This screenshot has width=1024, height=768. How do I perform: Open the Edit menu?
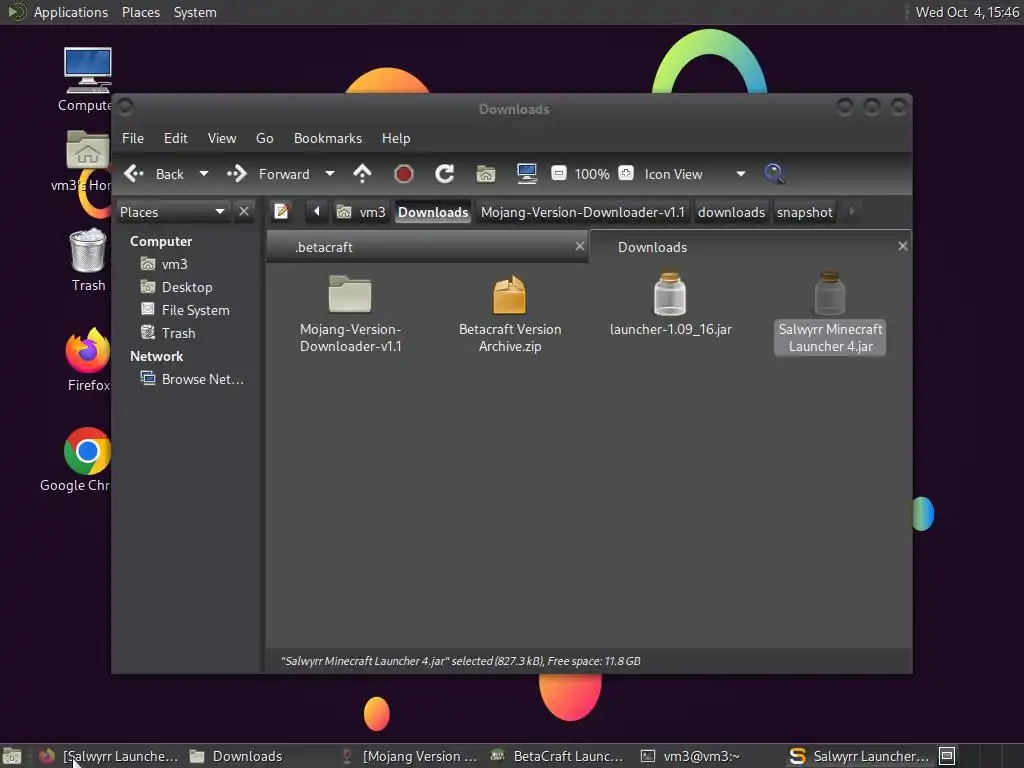pyautogui.click(x=176, y=138)
